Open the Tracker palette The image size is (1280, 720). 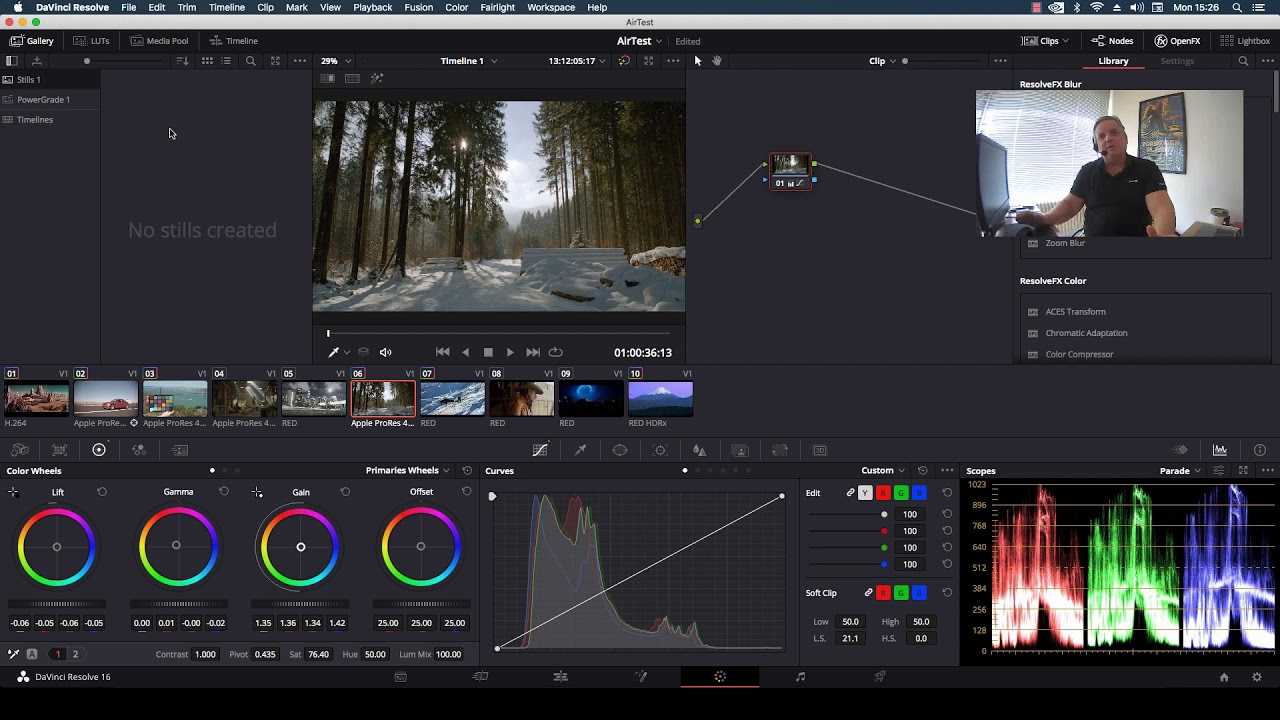coord(660,450)
